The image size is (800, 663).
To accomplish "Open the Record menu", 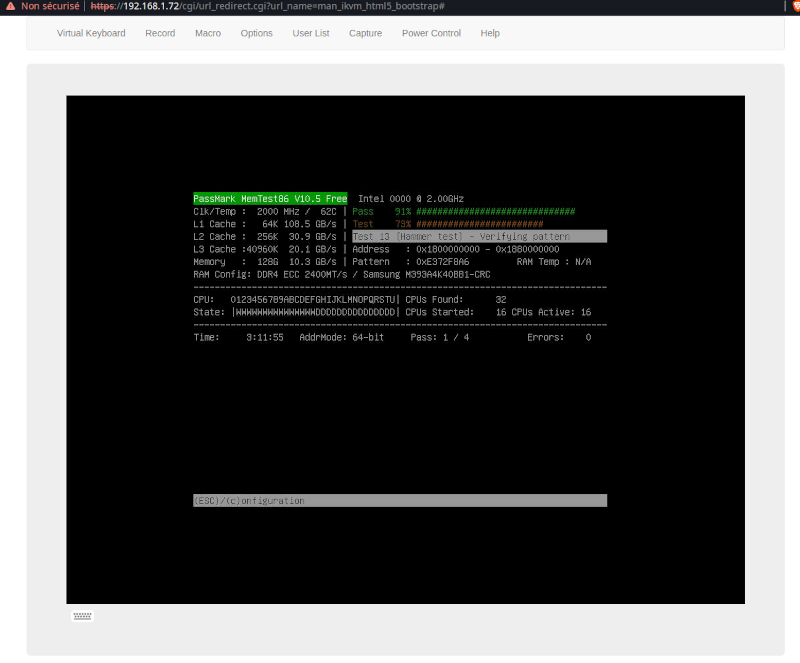I will tap(160, 33).
